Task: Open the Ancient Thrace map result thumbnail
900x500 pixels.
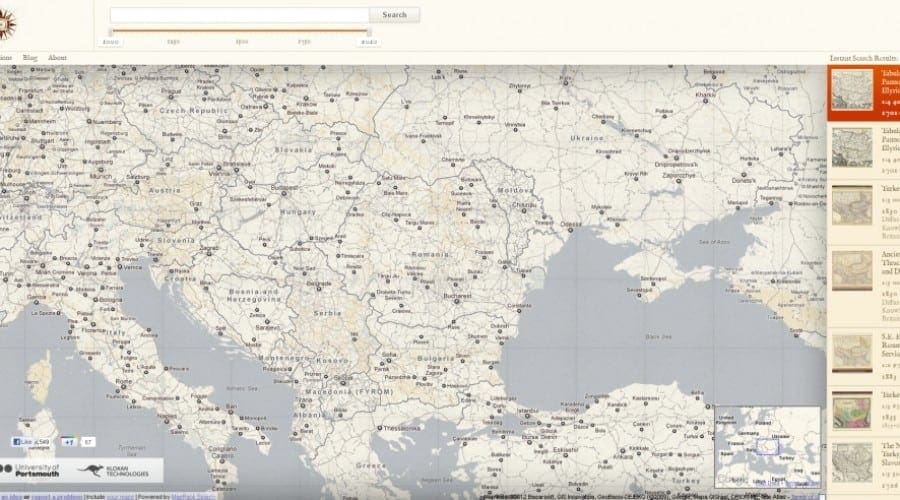Action: (x=852, y=270)
